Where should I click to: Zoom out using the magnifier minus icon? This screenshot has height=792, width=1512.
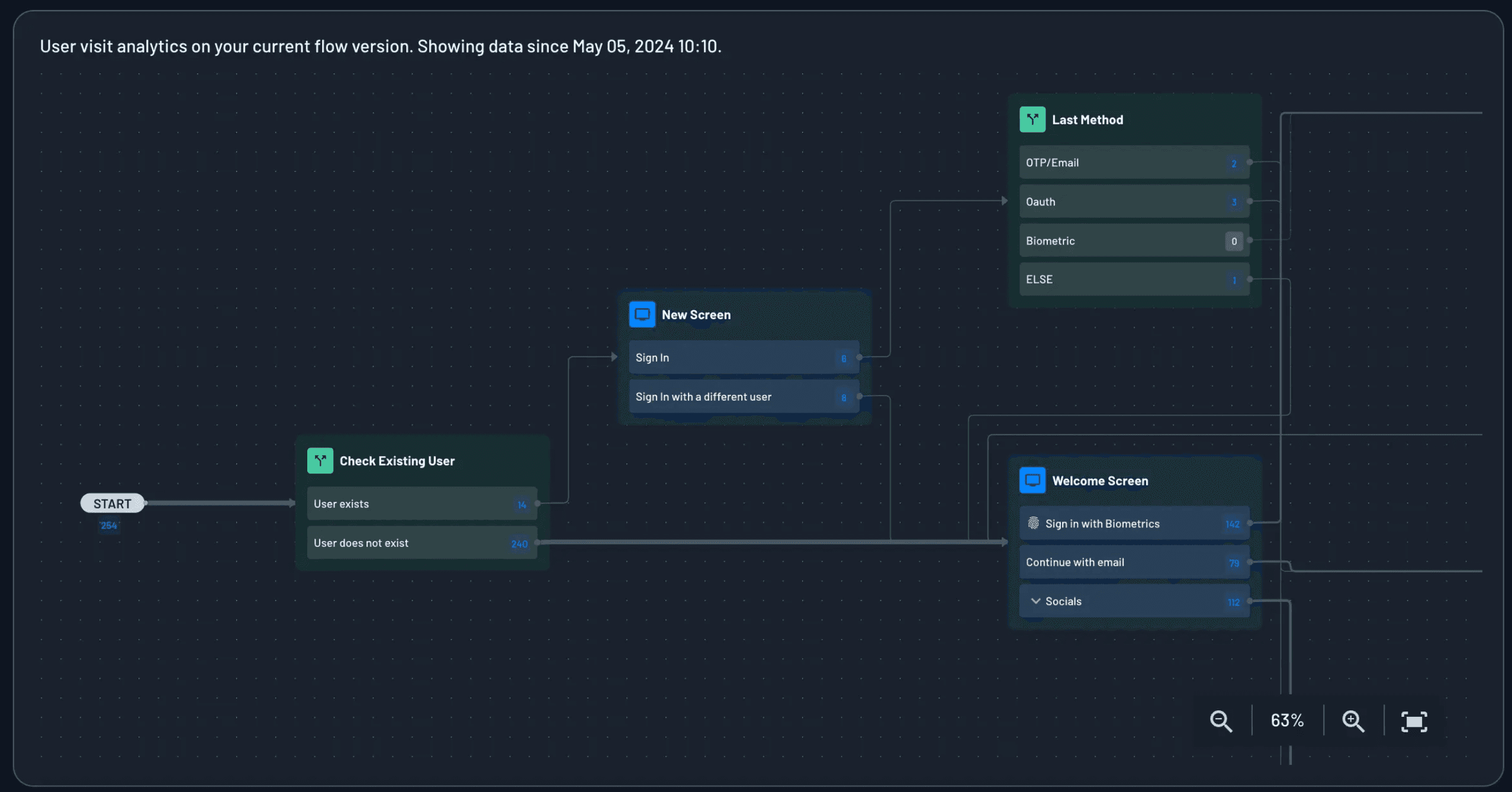tap(1221, 721)
